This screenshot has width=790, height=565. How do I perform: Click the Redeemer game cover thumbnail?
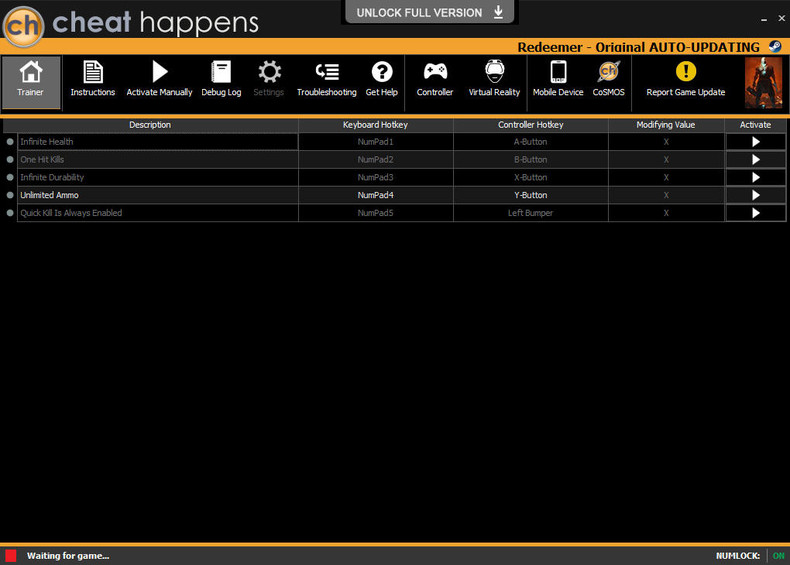tap(763, 83)
